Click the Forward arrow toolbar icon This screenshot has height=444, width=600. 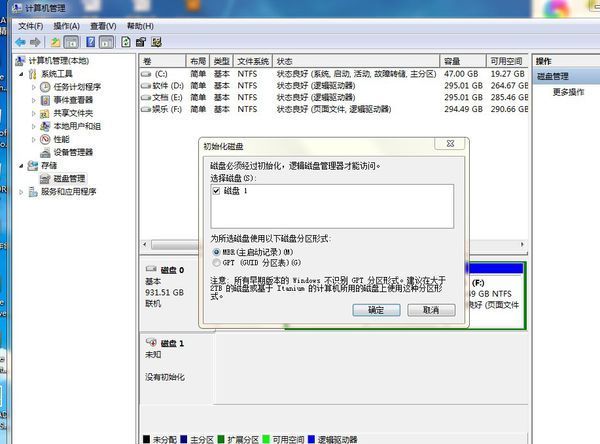tap(37, 42)
